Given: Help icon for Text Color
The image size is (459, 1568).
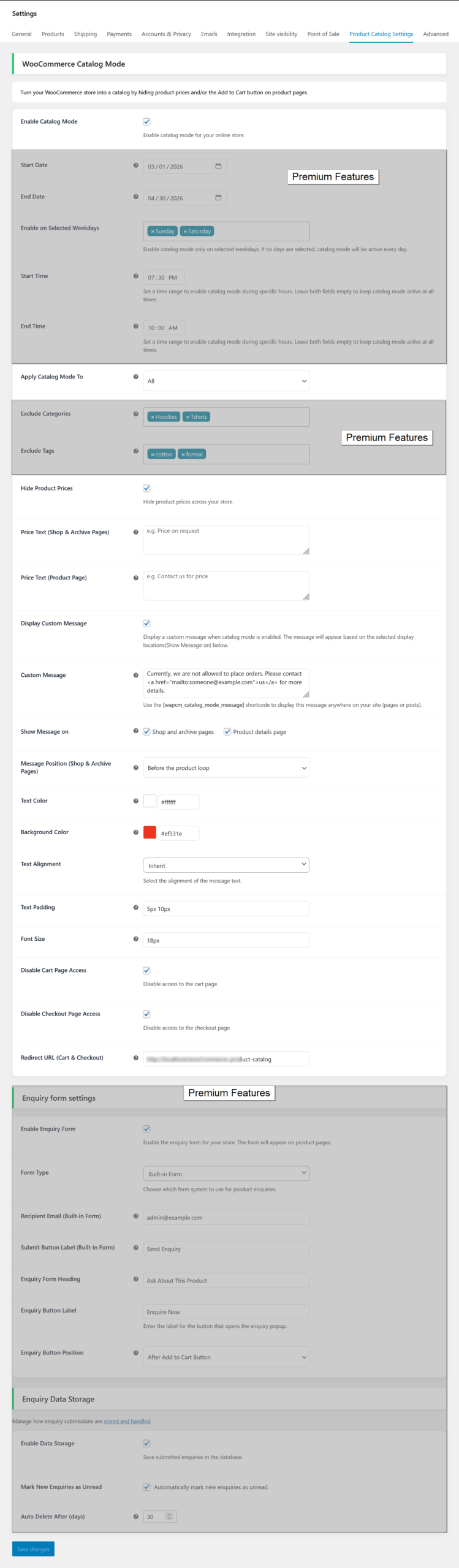Looking at the screenshot, I should click(x=136, y=801).
